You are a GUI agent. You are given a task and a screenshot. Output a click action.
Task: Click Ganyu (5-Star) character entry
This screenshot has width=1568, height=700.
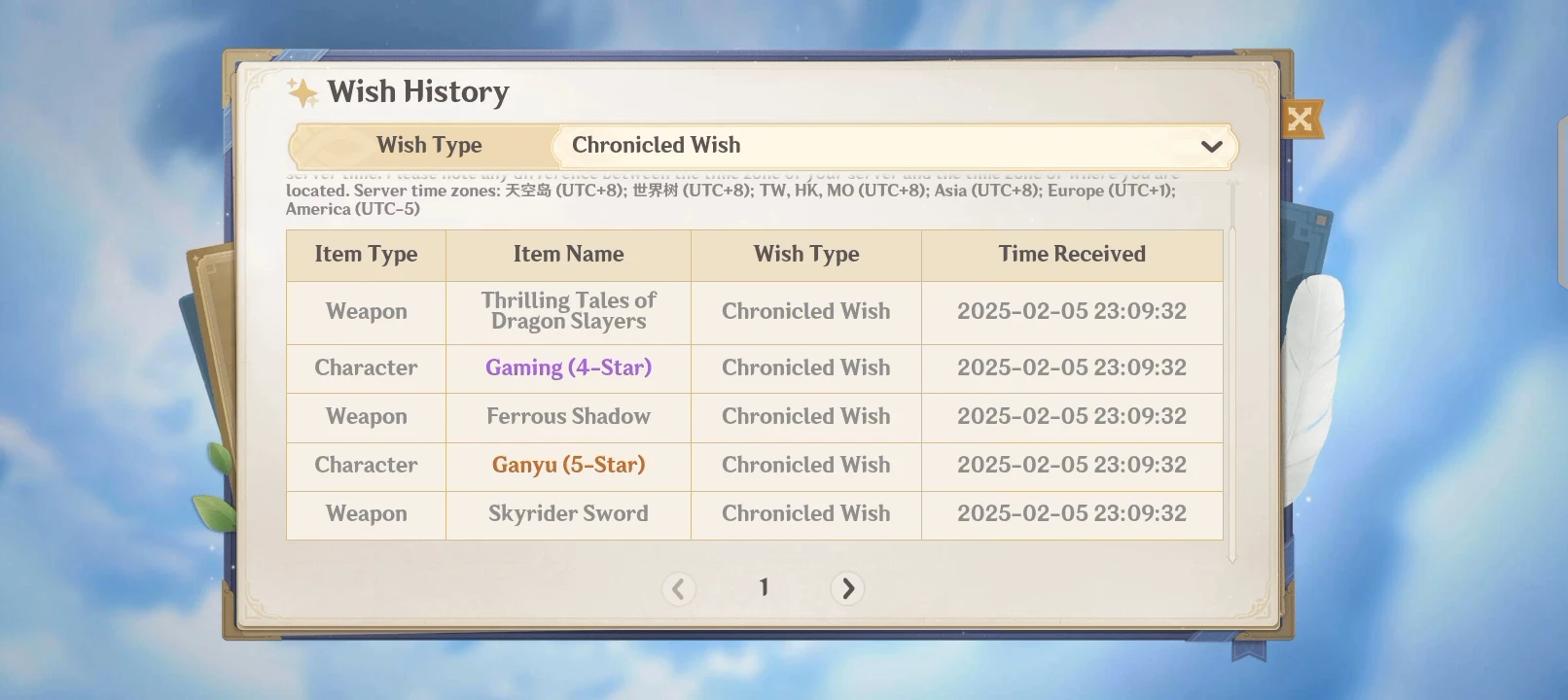pos(567,465)
